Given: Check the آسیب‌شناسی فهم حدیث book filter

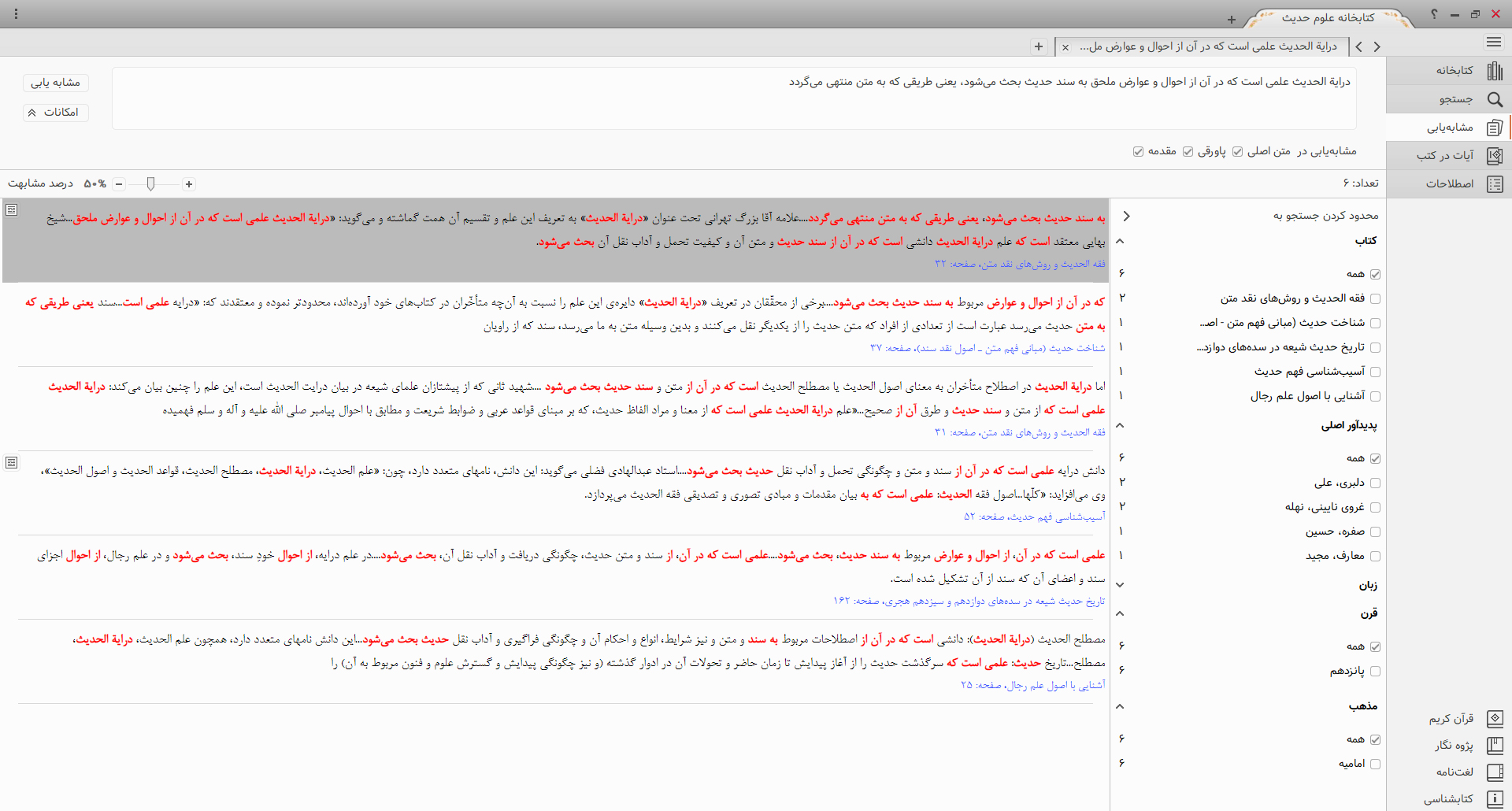Looking at the screenshot, I should [1375, 372].
